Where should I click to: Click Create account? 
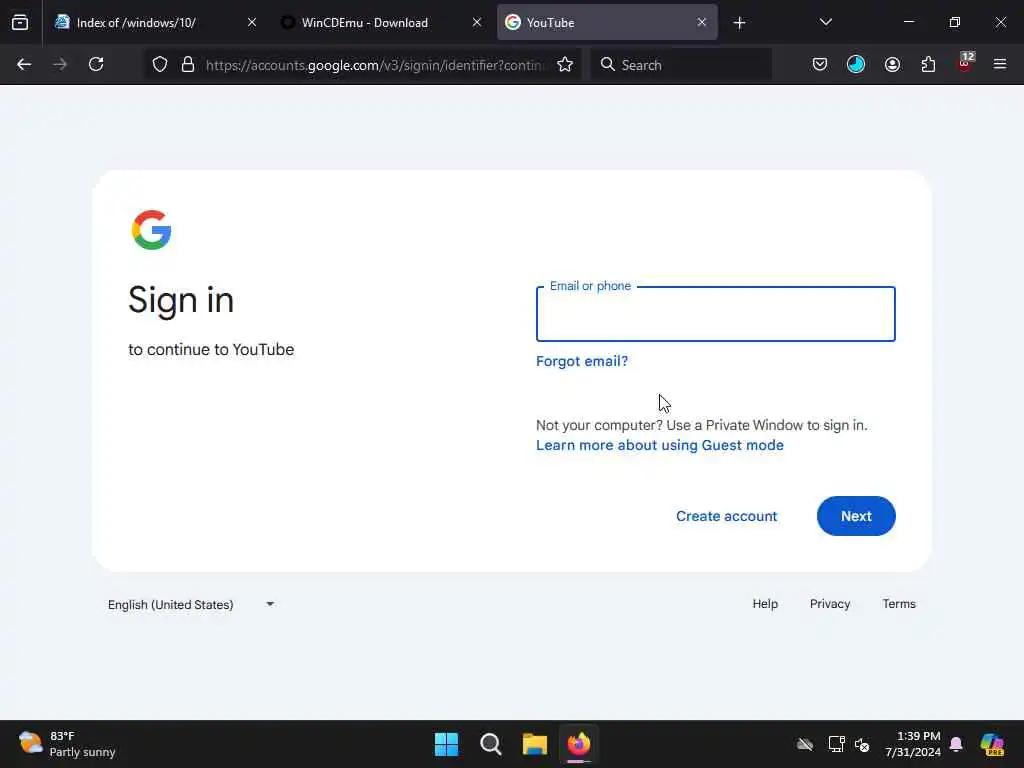[x=727, y=516]
